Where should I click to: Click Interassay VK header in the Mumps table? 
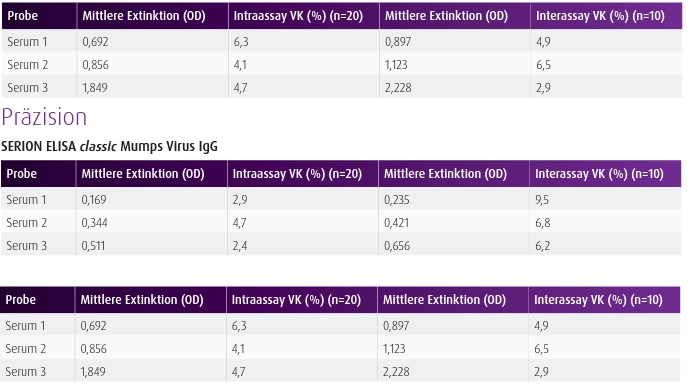599,174
